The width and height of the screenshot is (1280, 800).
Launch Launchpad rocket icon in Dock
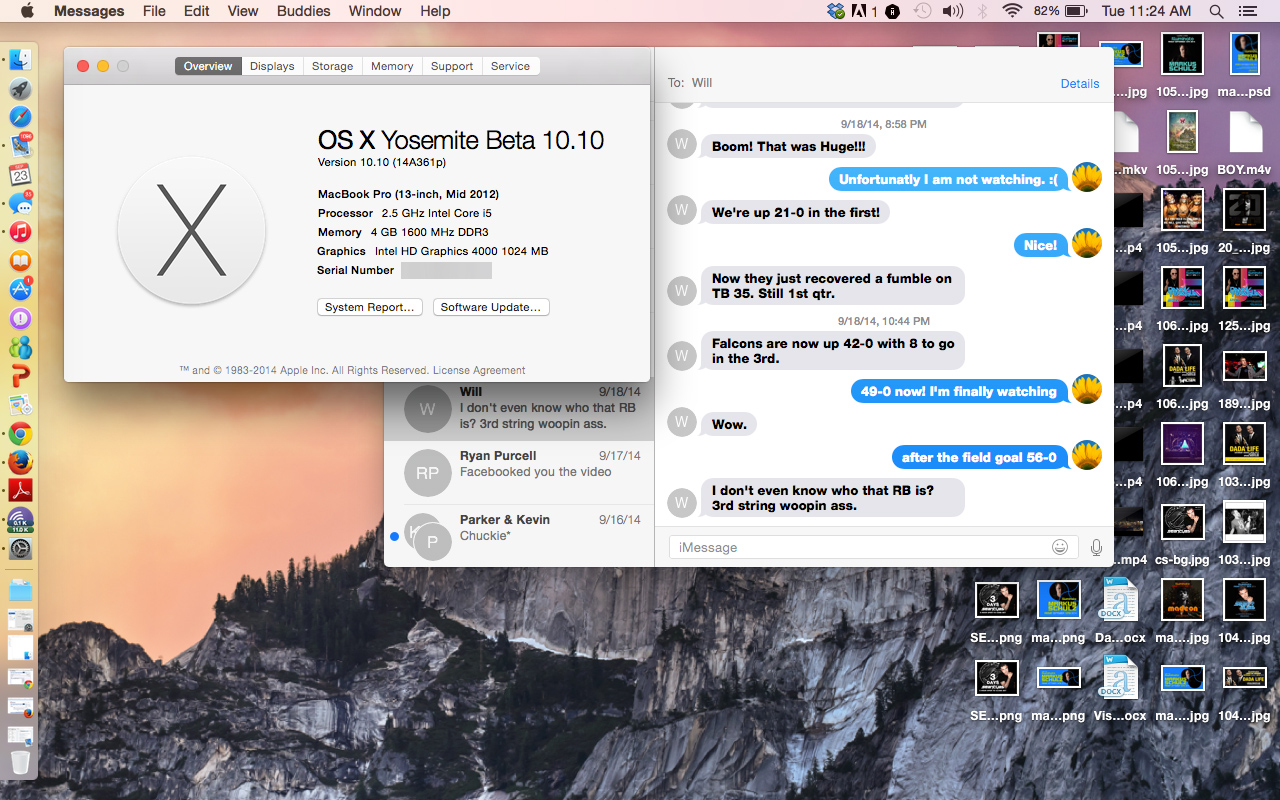[20, 89]
